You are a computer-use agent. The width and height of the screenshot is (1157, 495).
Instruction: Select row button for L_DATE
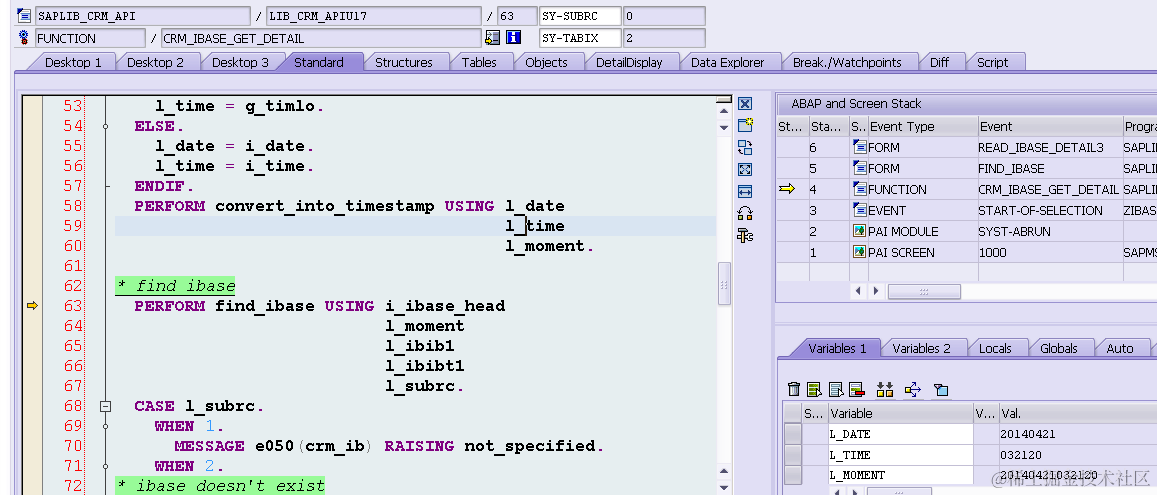pos(792,435)
